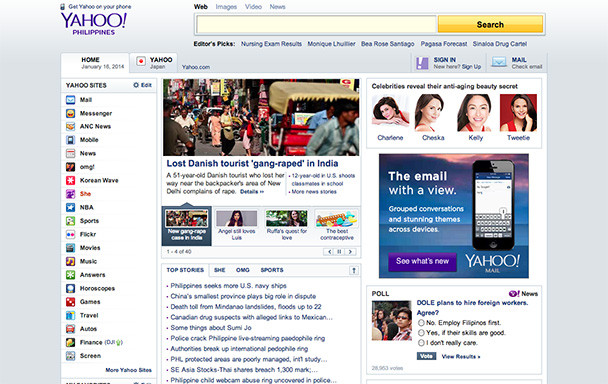Screen dimensions: 608x384
Task: Open the Sports icon
Action: pyautogui.click(x=70, y=221)
